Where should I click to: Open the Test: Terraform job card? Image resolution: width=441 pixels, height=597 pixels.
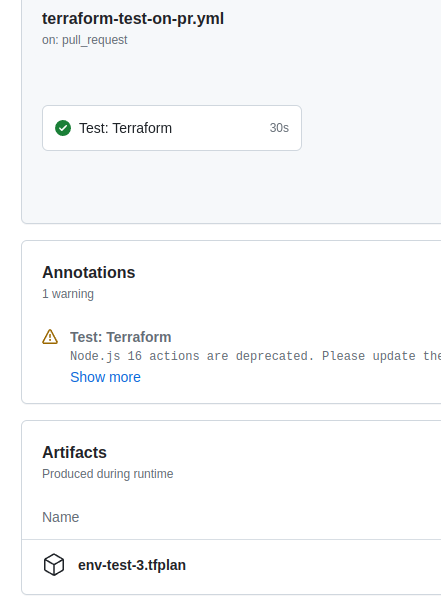pos(172,128)
